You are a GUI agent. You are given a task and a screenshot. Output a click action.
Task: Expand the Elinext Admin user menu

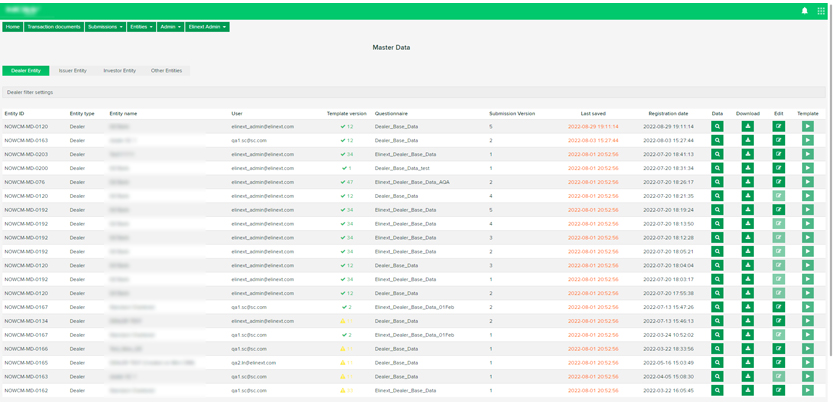[207, 27]
